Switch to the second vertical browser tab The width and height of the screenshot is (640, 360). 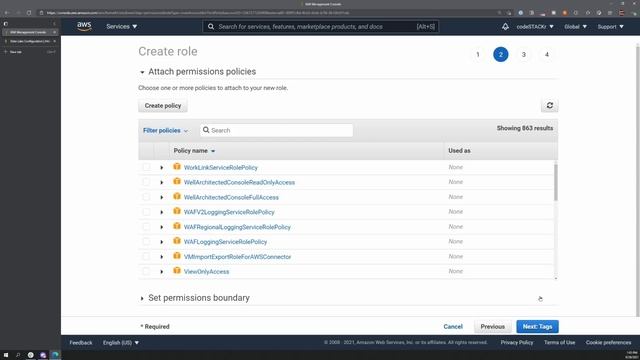[30, 41]
